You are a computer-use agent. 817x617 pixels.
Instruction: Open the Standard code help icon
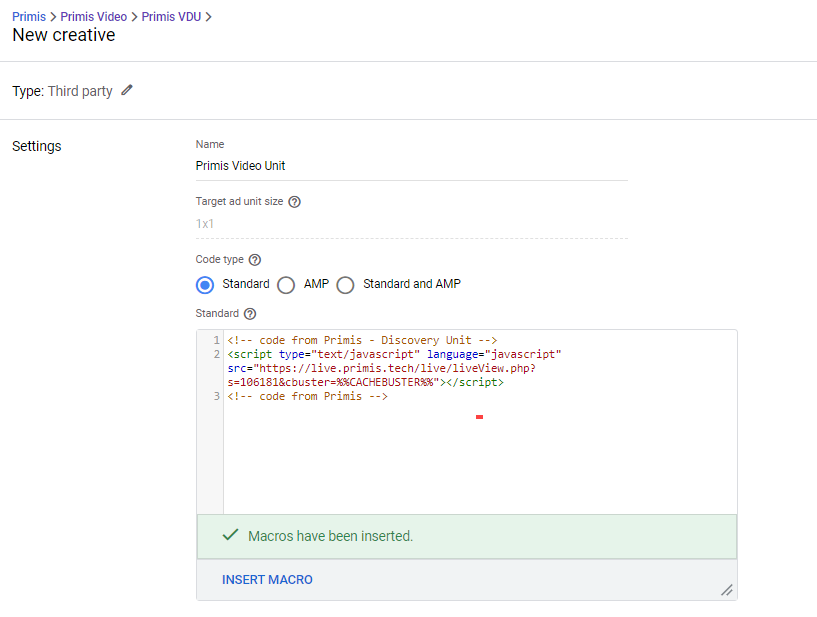pyautogui.click(x=250, y=314)
